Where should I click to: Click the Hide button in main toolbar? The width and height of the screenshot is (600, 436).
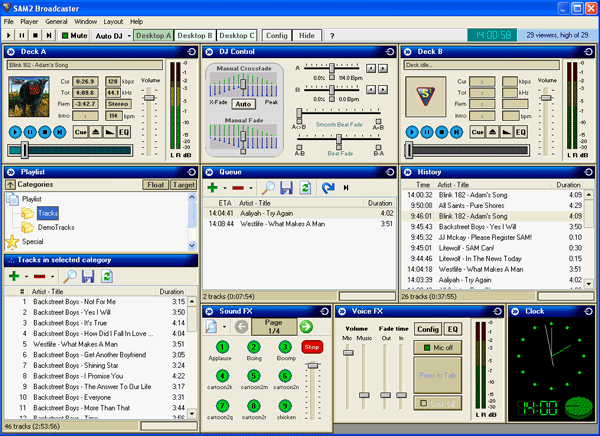pyautogui.click(x=307, y=36)
